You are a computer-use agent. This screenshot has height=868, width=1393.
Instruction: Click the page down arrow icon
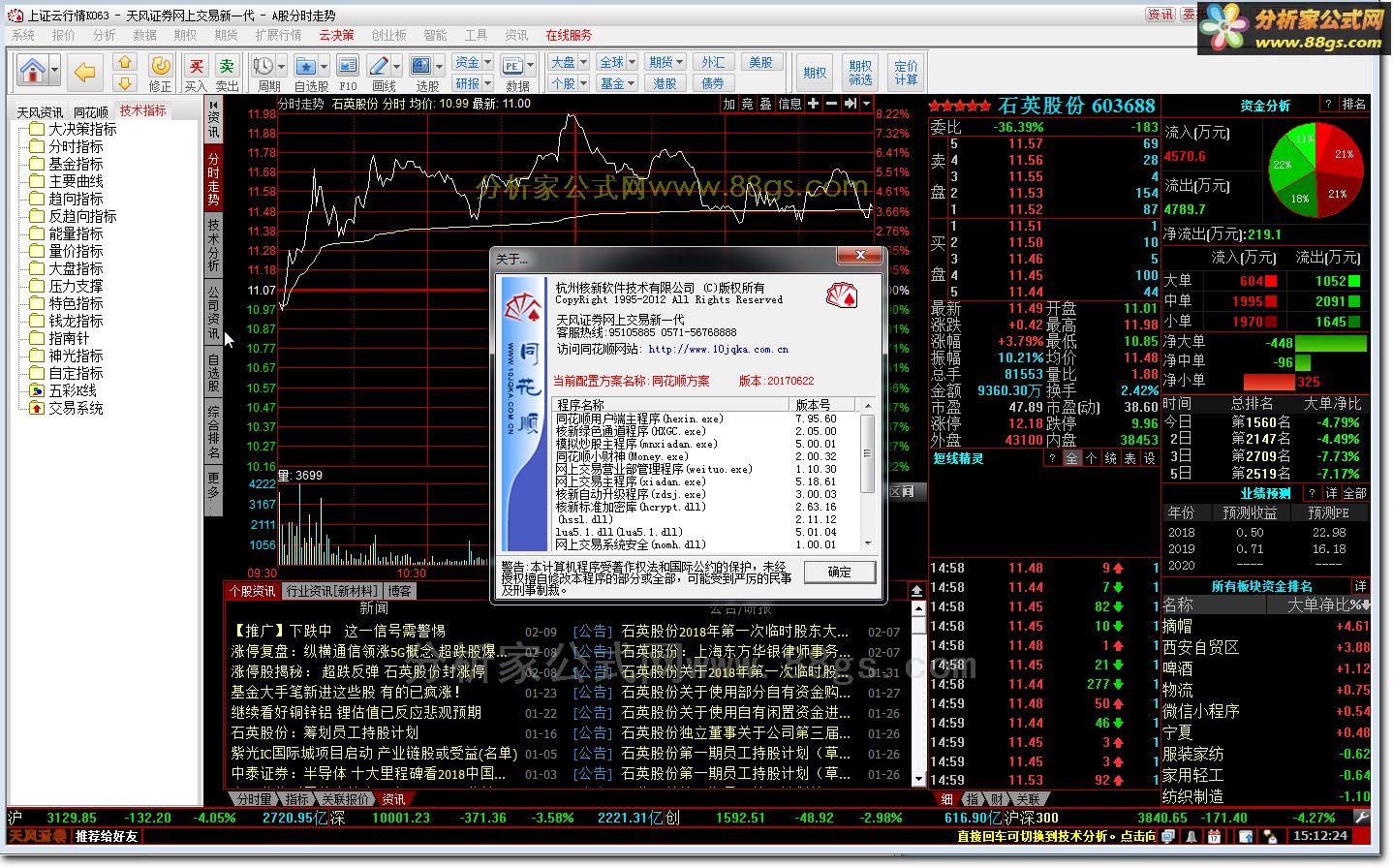coord(124,82)
